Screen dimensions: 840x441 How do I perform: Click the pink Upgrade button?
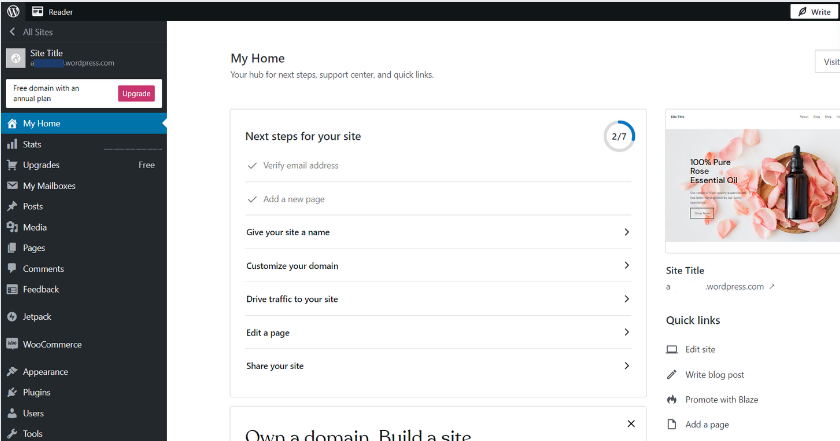(136, 93)
